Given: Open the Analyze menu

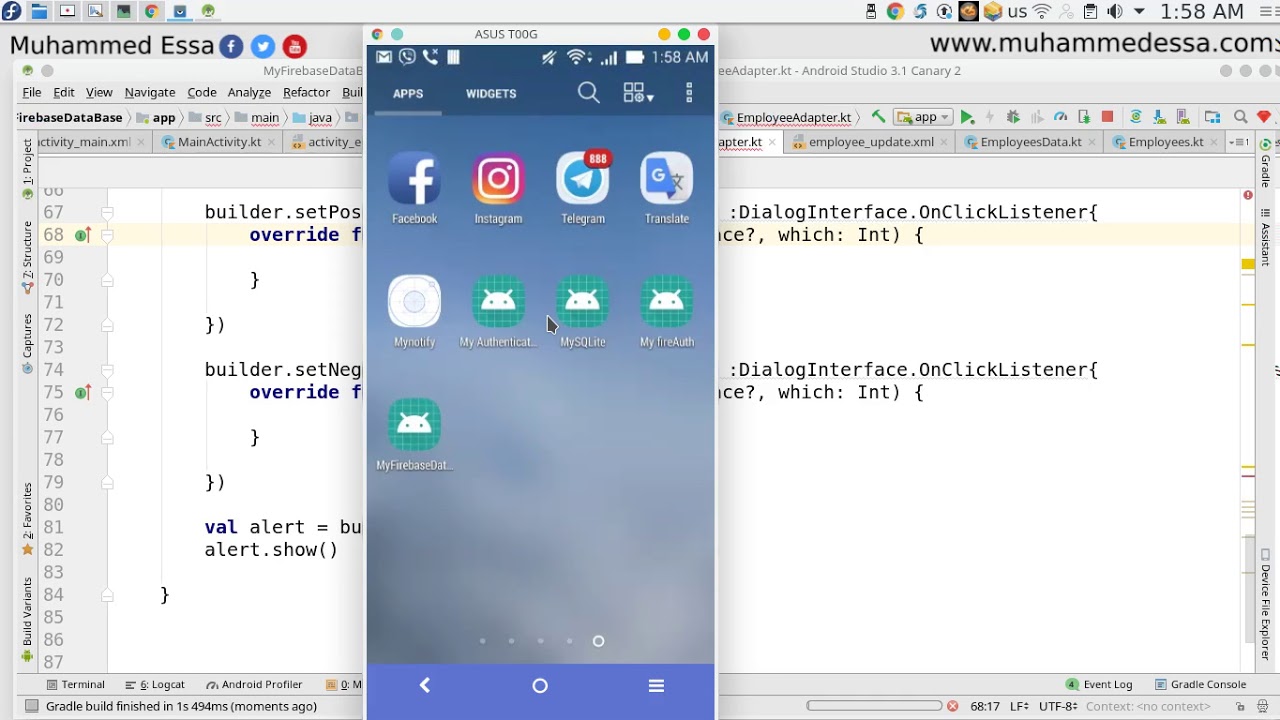Looking at the screenshot, I should click(x=249, y=92).
